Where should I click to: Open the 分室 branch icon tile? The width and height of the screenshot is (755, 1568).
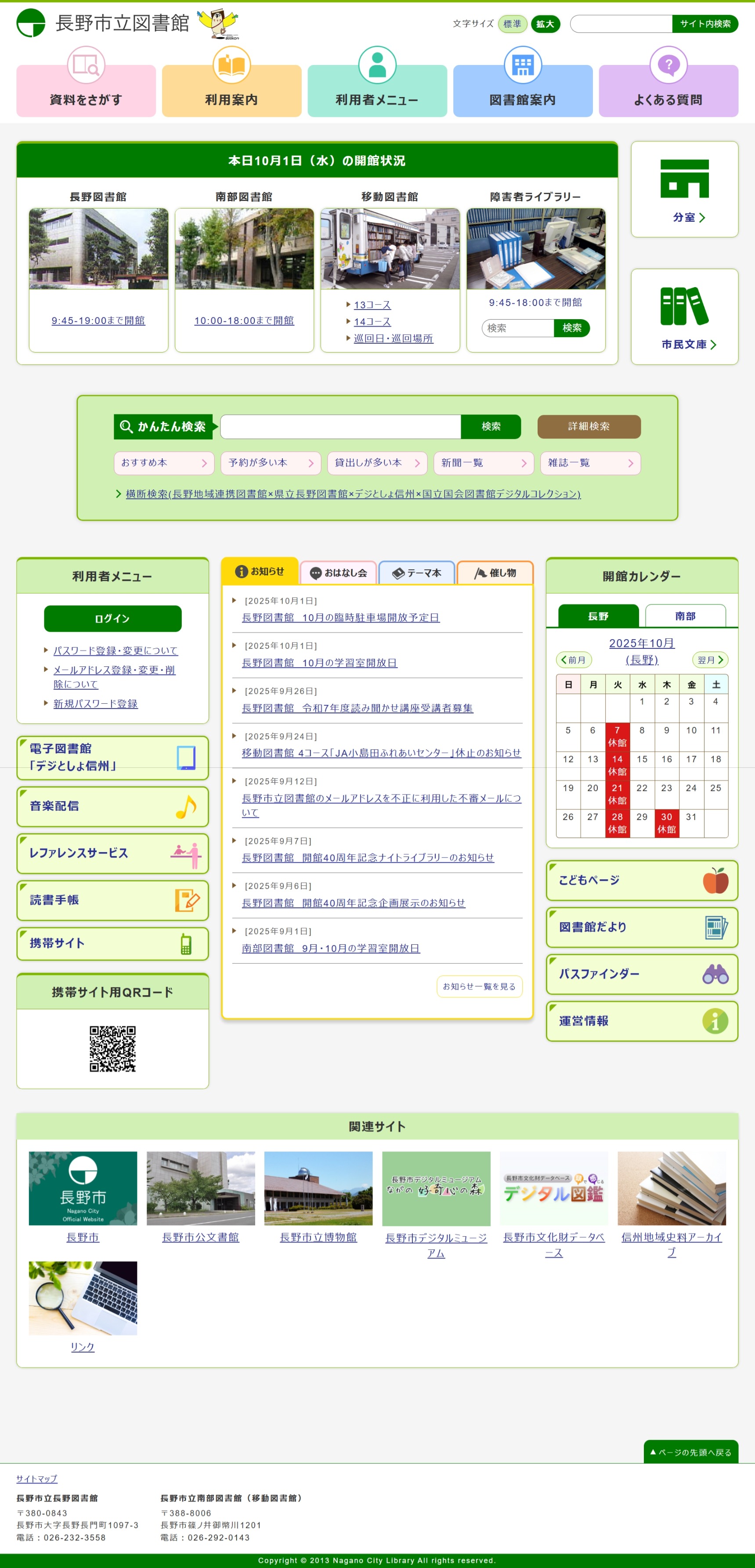pyautogui.click(x=684, y=189)
